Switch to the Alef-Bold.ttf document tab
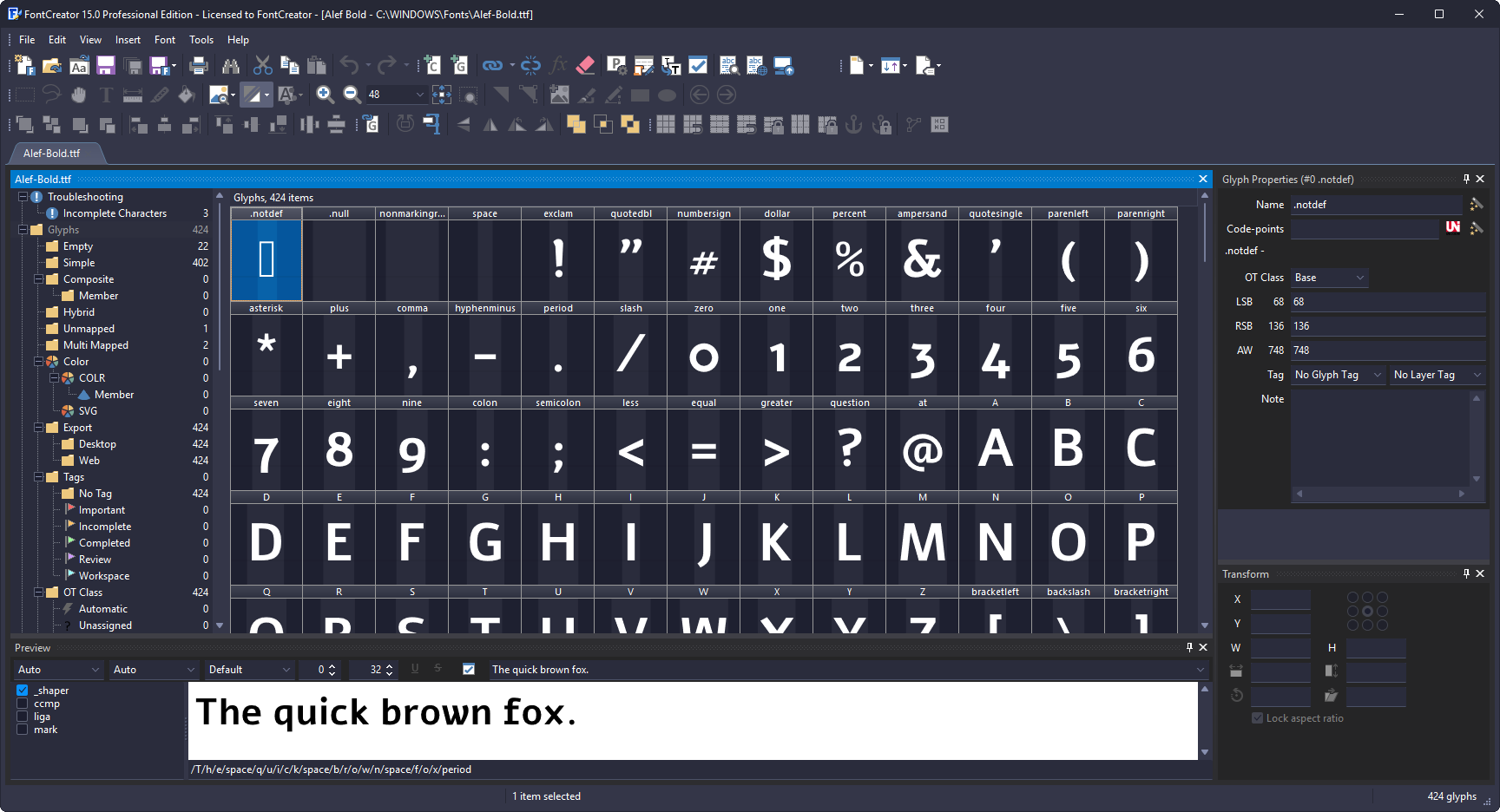 52,154
